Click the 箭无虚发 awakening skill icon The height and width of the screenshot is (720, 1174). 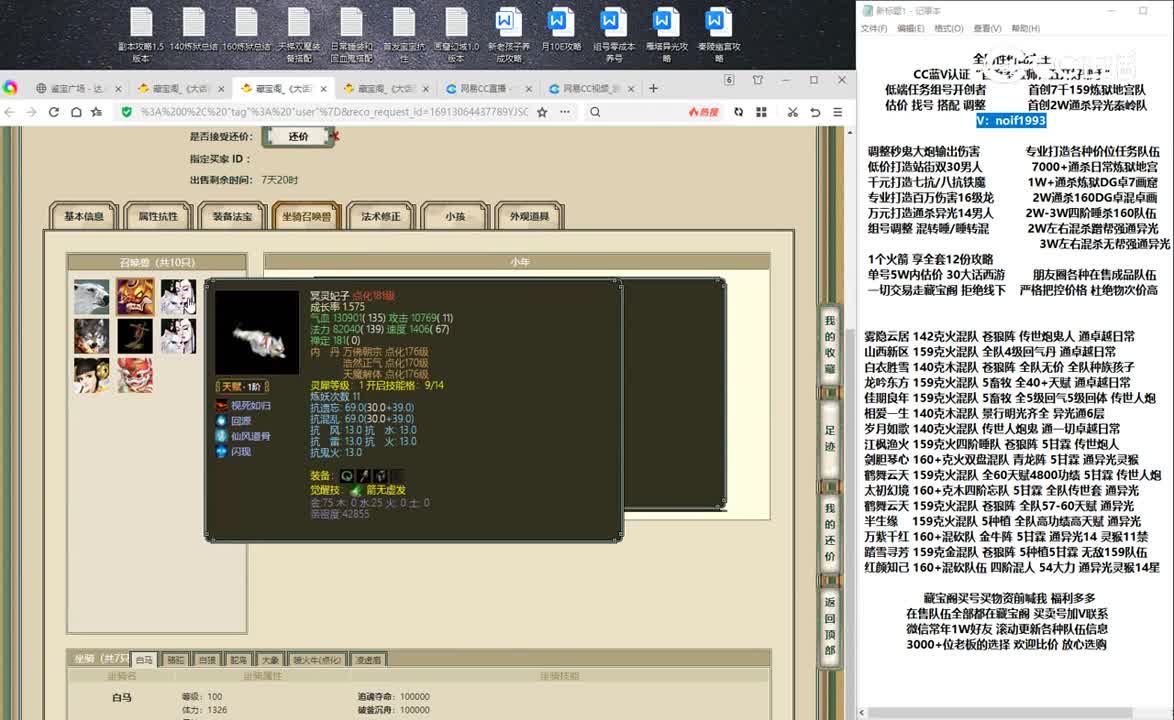356,490
